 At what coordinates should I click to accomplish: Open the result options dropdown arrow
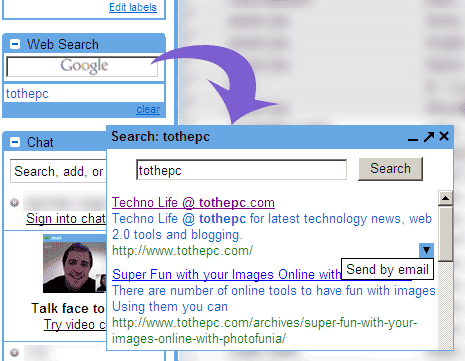tap(426, 250)
